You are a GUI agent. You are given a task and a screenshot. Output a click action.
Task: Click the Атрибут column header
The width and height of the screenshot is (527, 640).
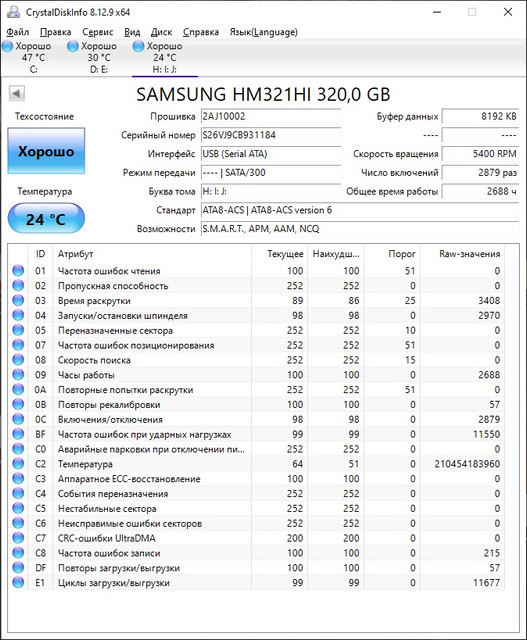pos(152,254)
